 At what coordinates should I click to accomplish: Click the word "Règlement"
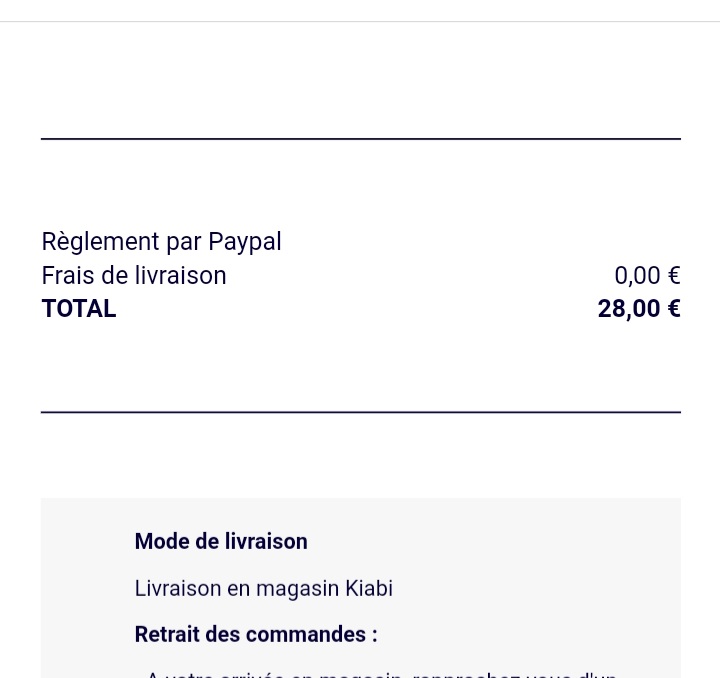click(x=100, y=242)
